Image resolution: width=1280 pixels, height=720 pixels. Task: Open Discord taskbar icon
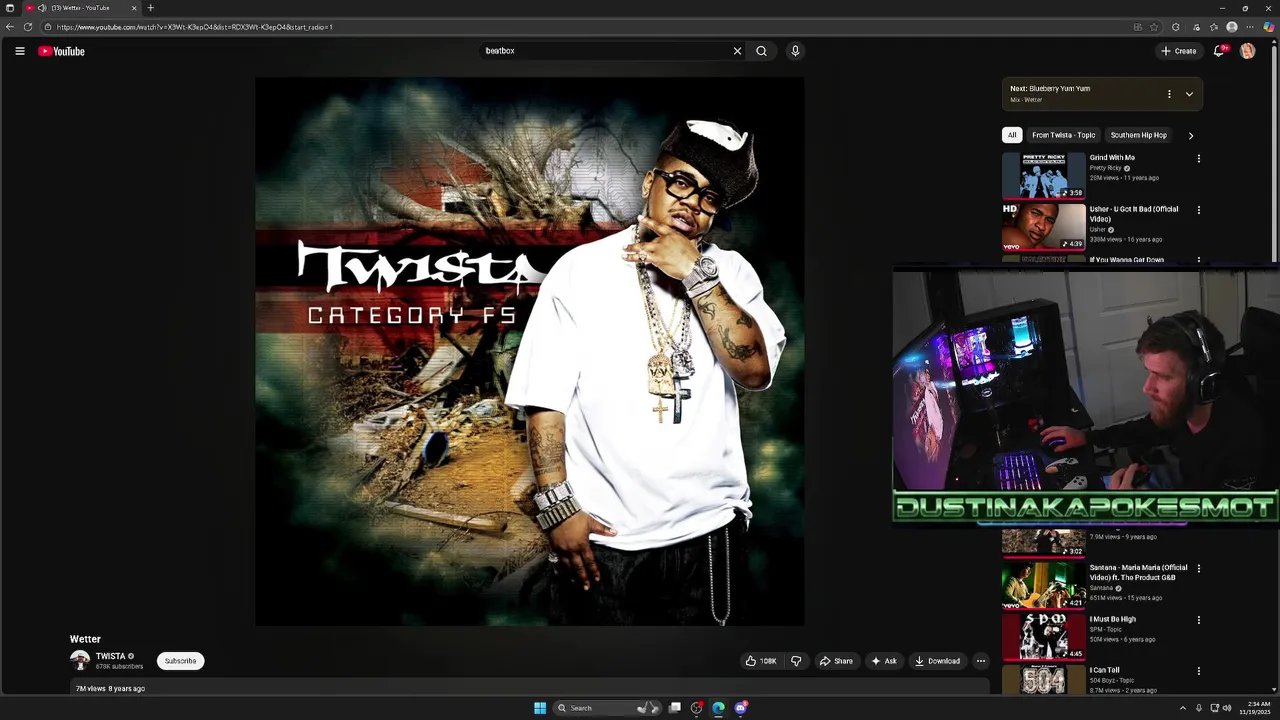pos(741,708)
